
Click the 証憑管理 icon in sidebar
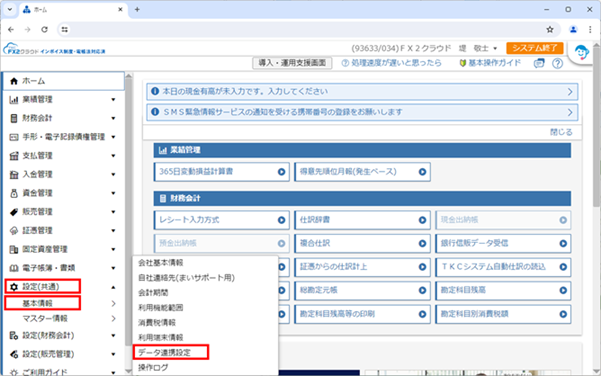click(14, 231)
